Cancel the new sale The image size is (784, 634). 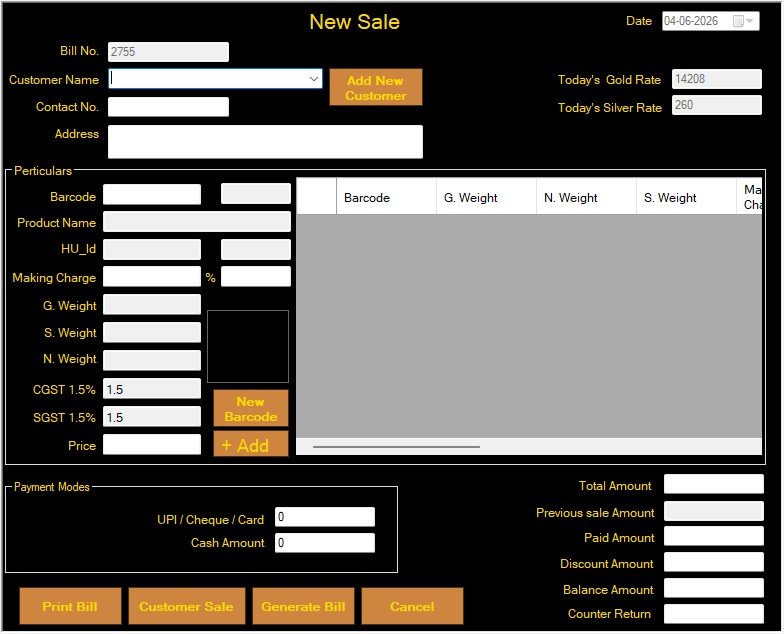pyautogui.click(x=412, y=606)
